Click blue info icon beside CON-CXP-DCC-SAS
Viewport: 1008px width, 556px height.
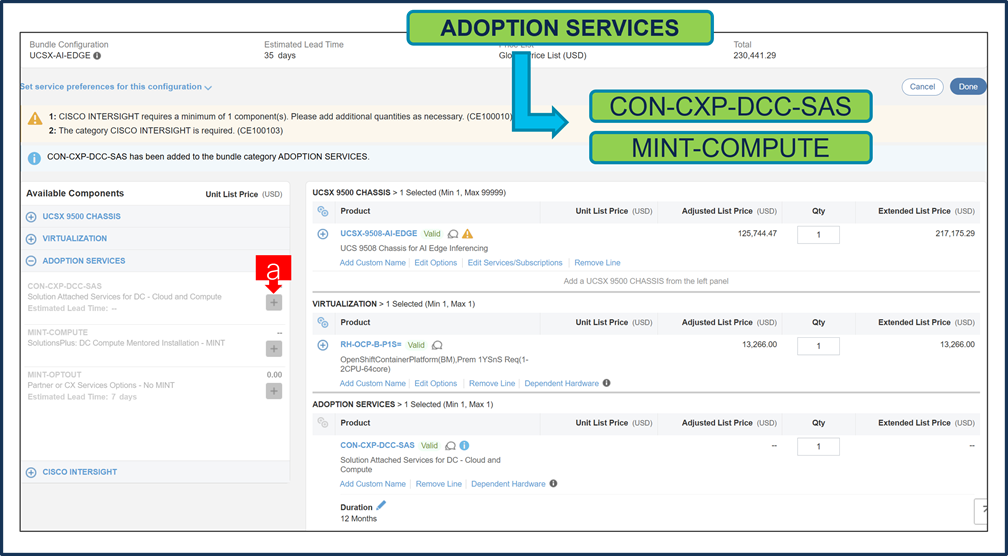[x=464, y=445]
